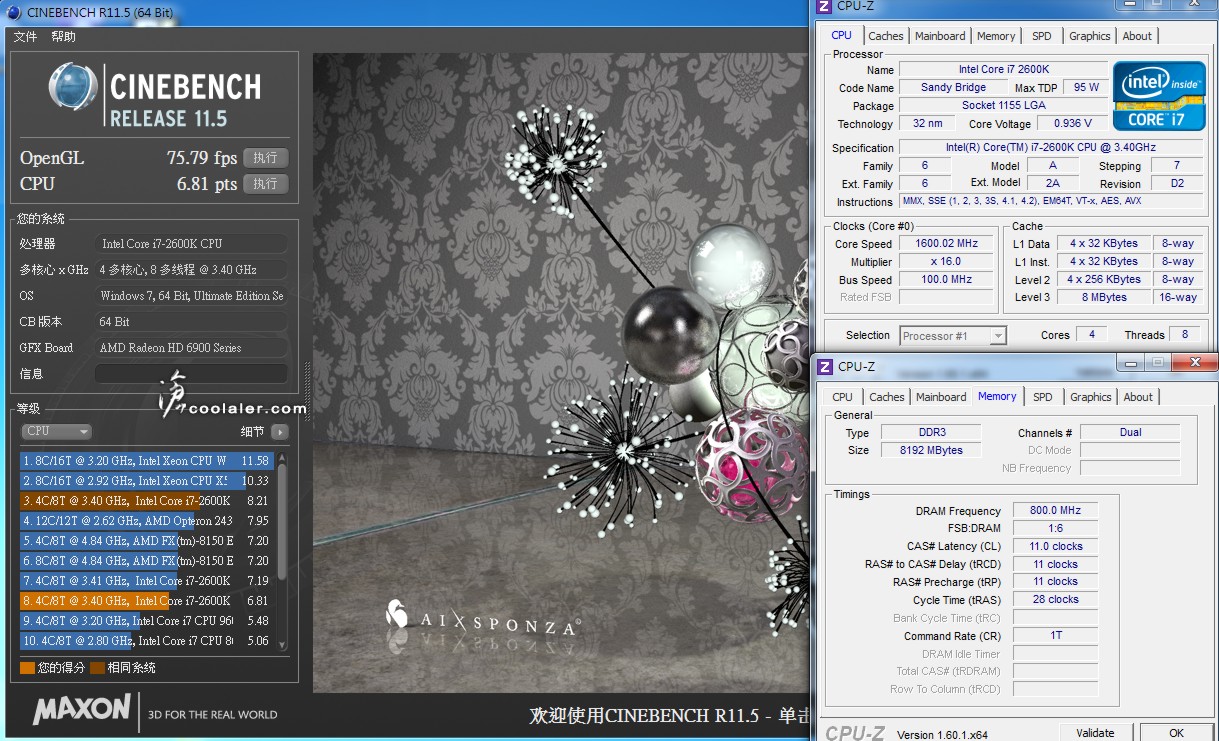The height and width of the screenshot is (741, 1219).
Task: Click the FSB:DRAM value 1:6
Action: point(1055,528)
